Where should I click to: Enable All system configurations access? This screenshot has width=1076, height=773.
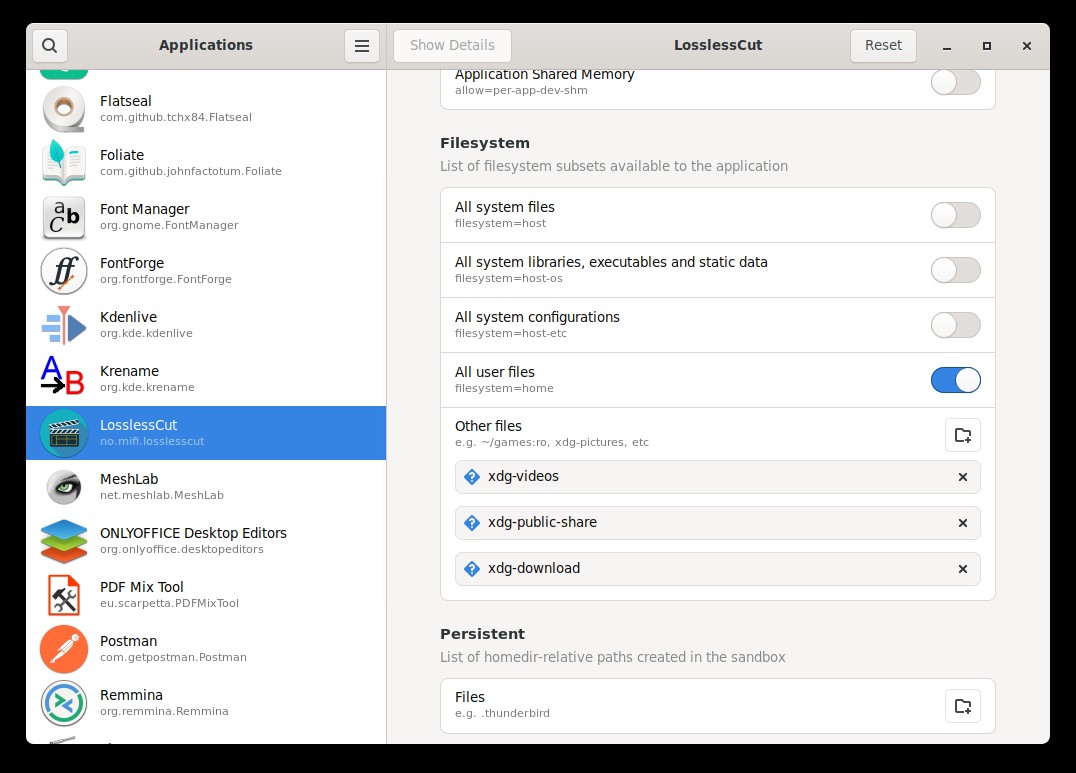[955, 325]
